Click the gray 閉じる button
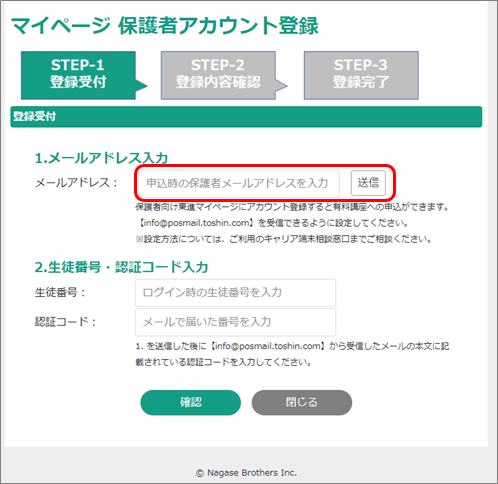Image resolution: width=498 pixels, height=484 pixels. pyautogui.click(x=302, y=402)
